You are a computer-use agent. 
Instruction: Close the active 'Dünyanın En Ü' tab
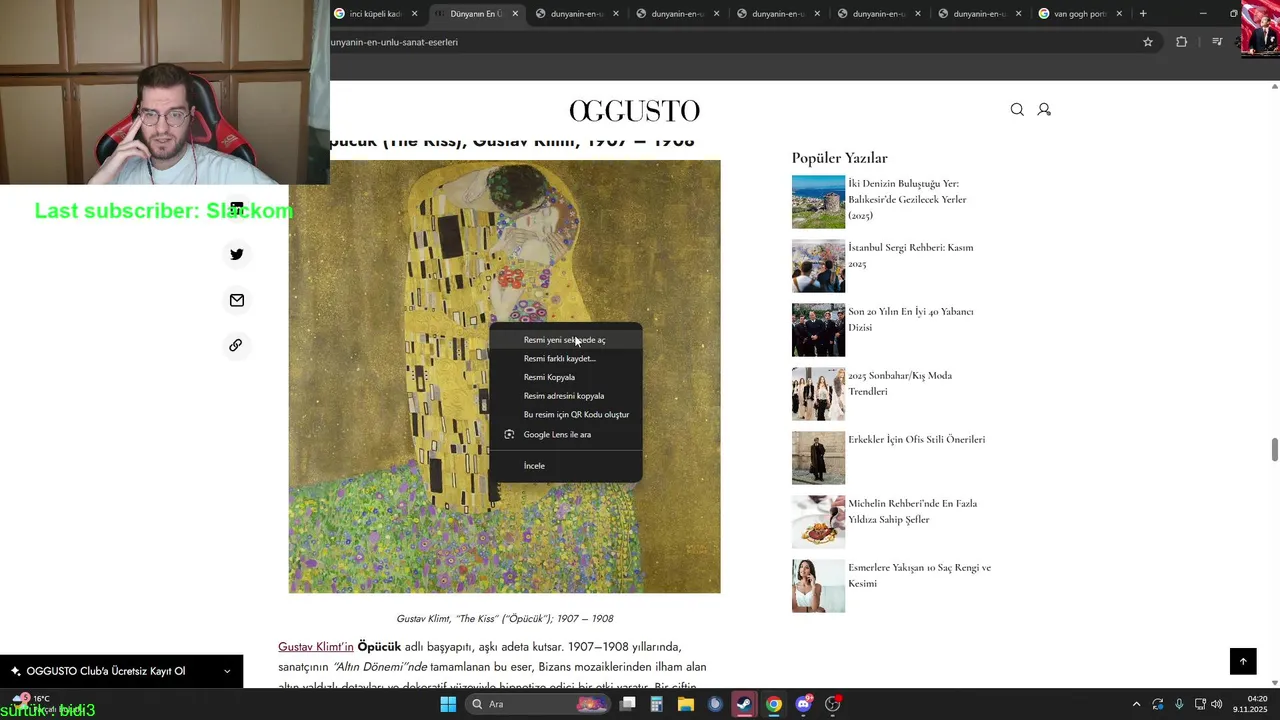tap(516, 14)
